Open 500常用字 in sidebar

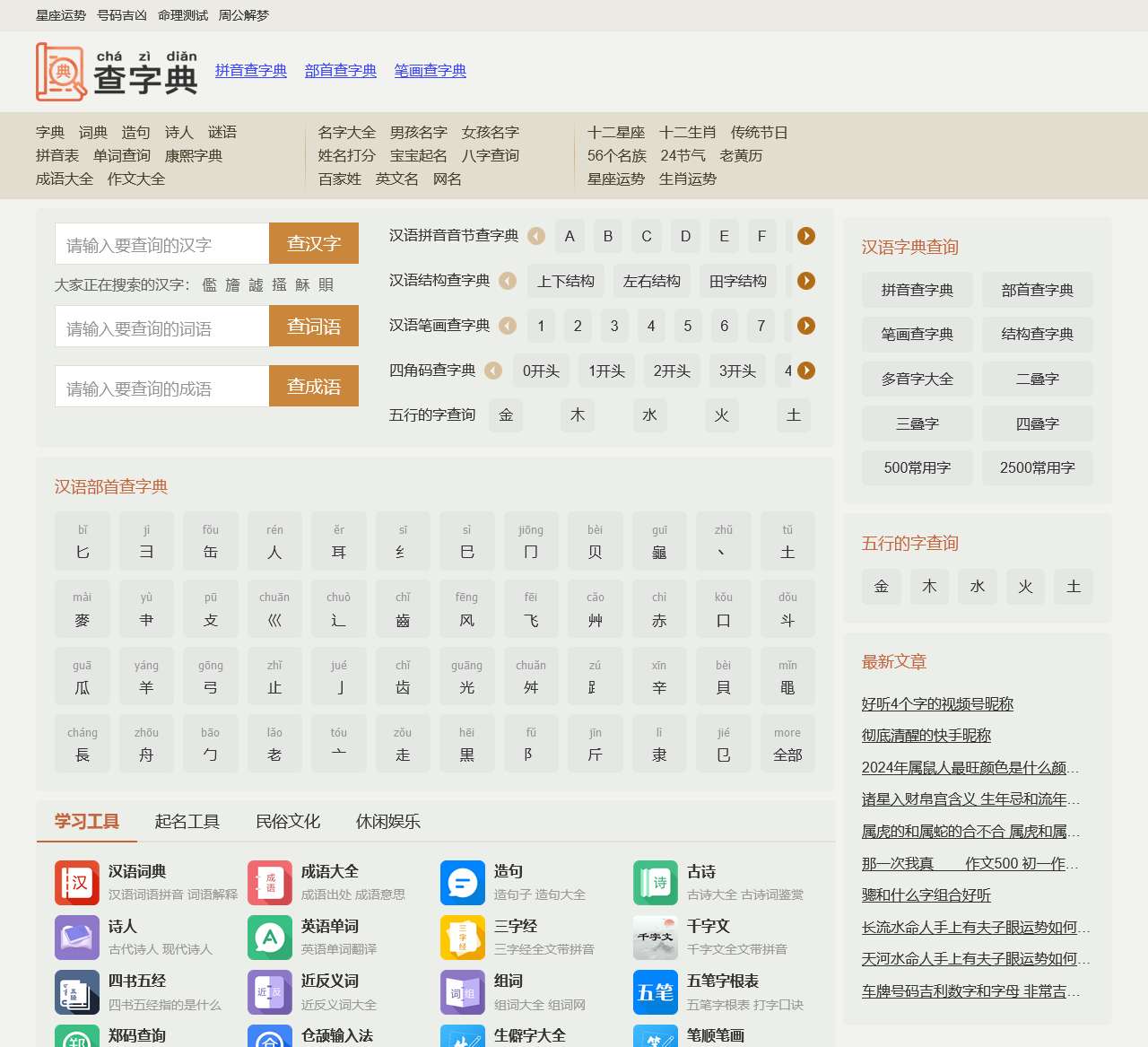[x=918, y=467]
